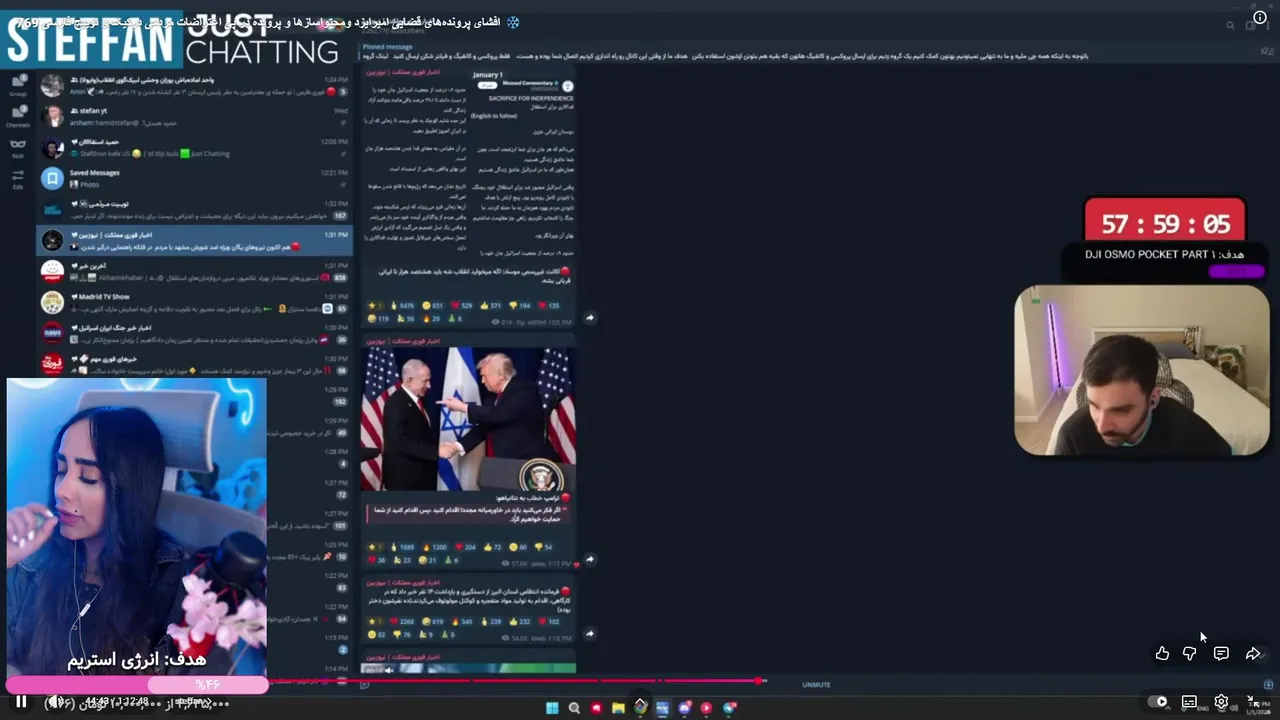Screen dimensions: 1280x720
Task: Open comments via speech bubble icon
Action: click(1221, 653)
